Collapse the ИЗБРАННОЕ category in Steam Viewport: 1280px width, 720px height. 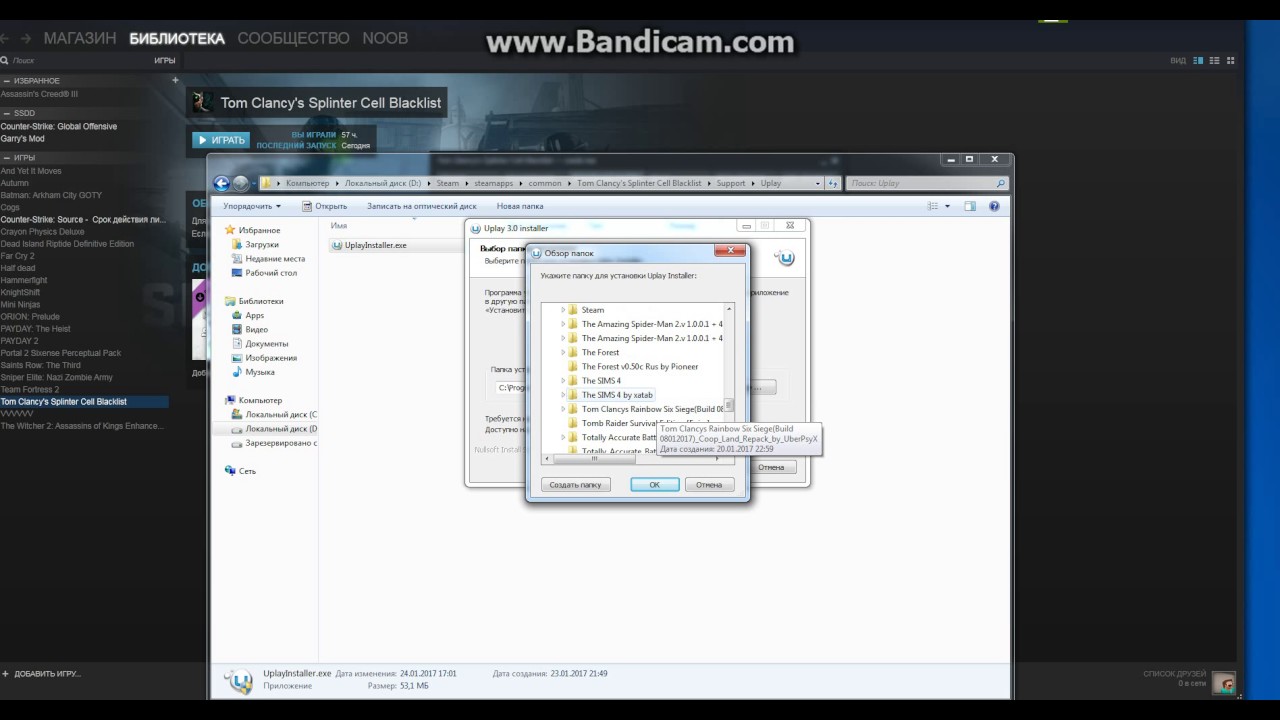click(x=7, y=81)
